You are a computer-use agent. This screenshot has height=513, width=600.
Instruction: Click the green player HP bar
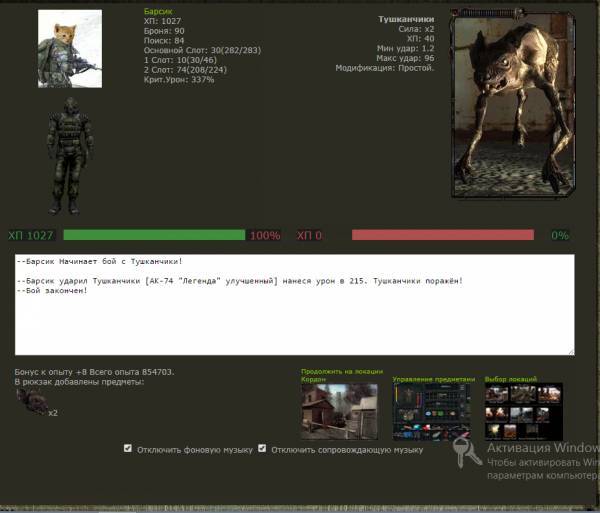point(154,235)
